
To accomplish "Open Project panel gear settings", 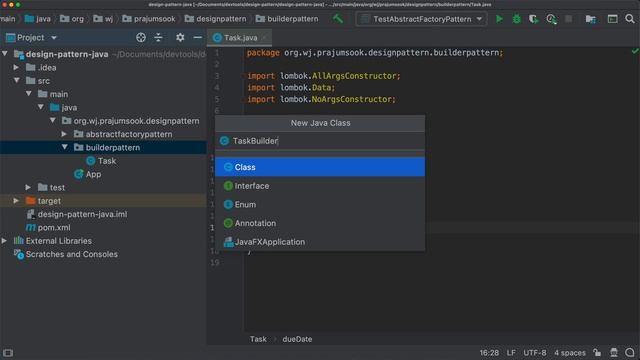I will [180, 38].
